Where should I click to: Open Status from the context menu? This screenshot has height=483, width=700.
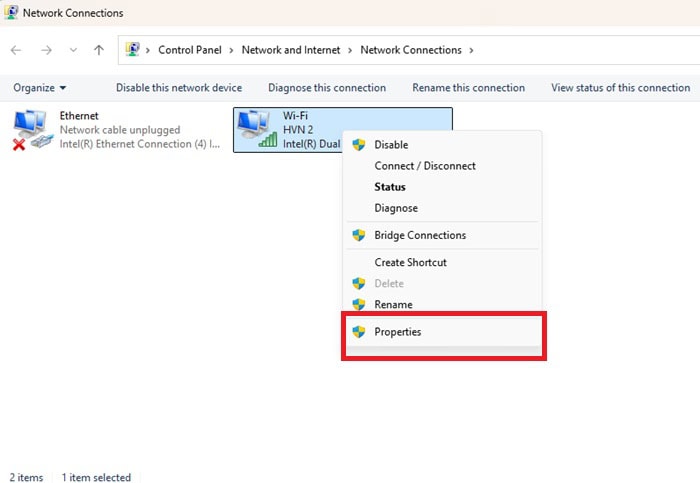[390, 187]
